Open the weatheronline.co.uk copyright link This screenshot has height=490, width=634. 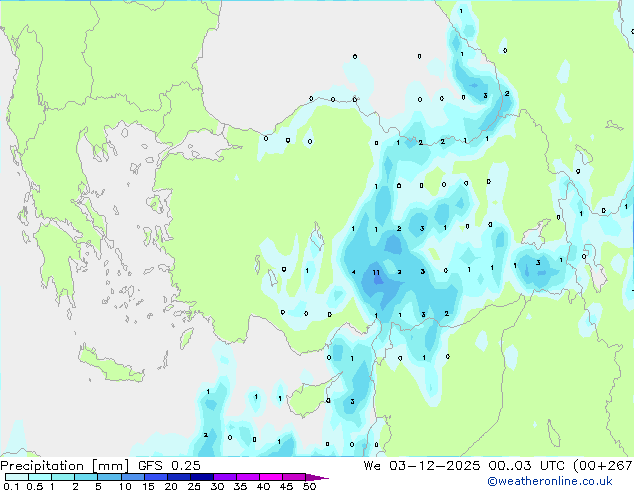[x=549, y=481]
